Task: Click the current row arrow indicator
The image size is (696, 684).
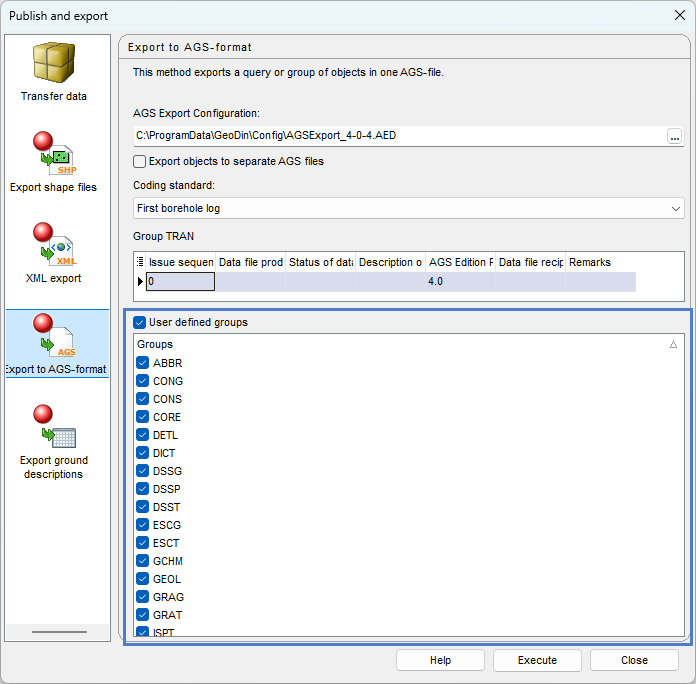Action: click(140, 282)
